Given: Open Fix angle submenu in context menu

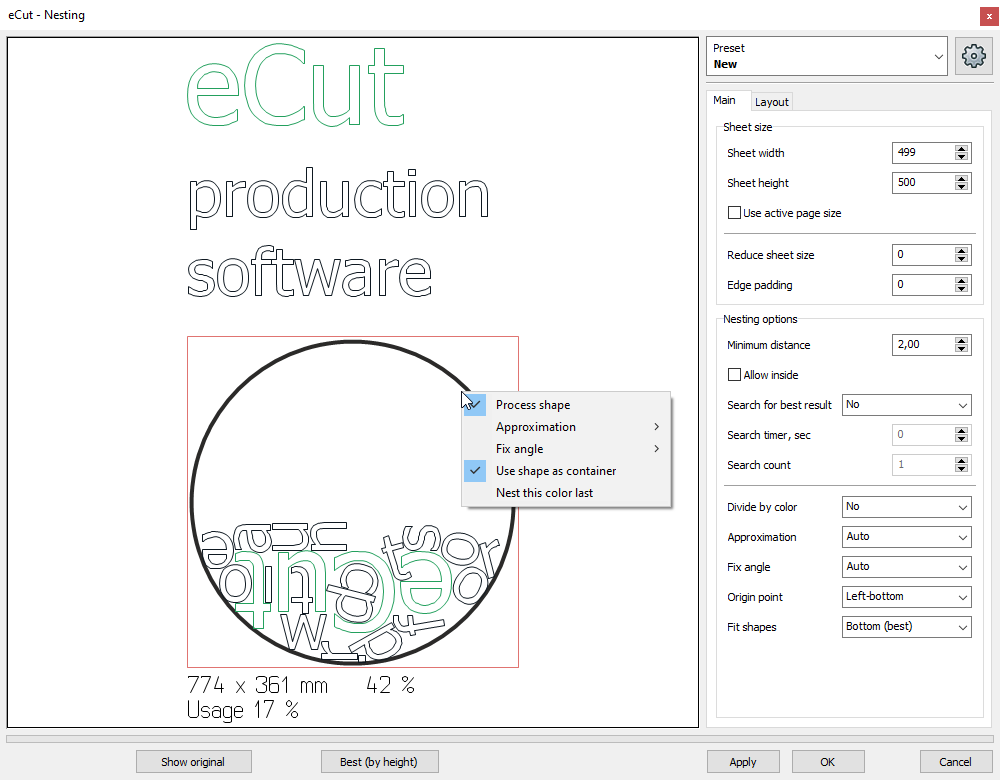Looking at the screenshot, I should [x=520, y=449].
